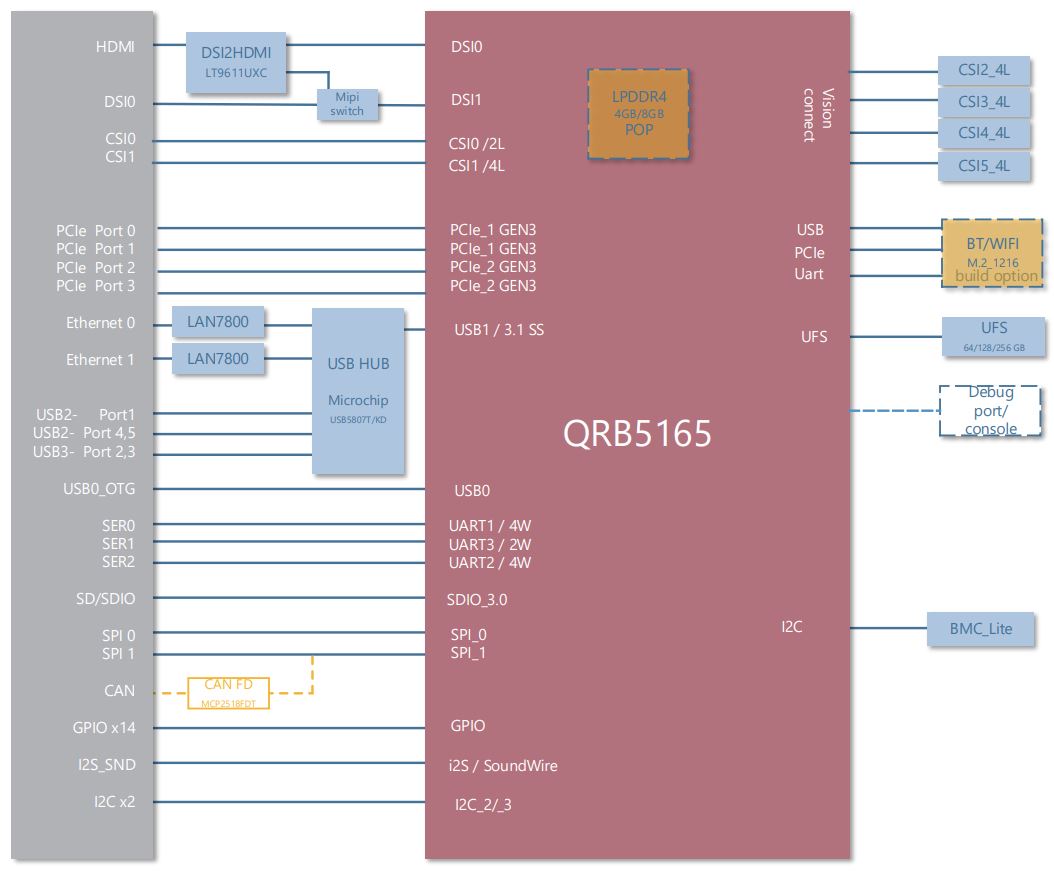Select PCIe Port 1 label
1054x871 pixels.
click(95, 249)
